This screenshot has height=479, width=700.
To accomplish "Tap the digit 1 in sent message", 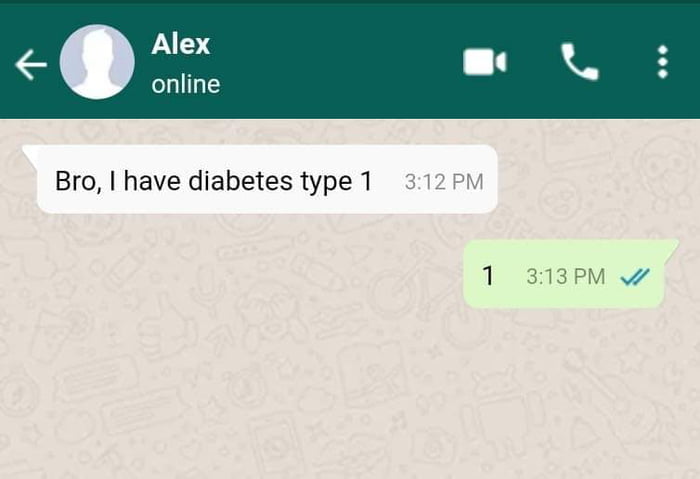I will tap(488, 275).
